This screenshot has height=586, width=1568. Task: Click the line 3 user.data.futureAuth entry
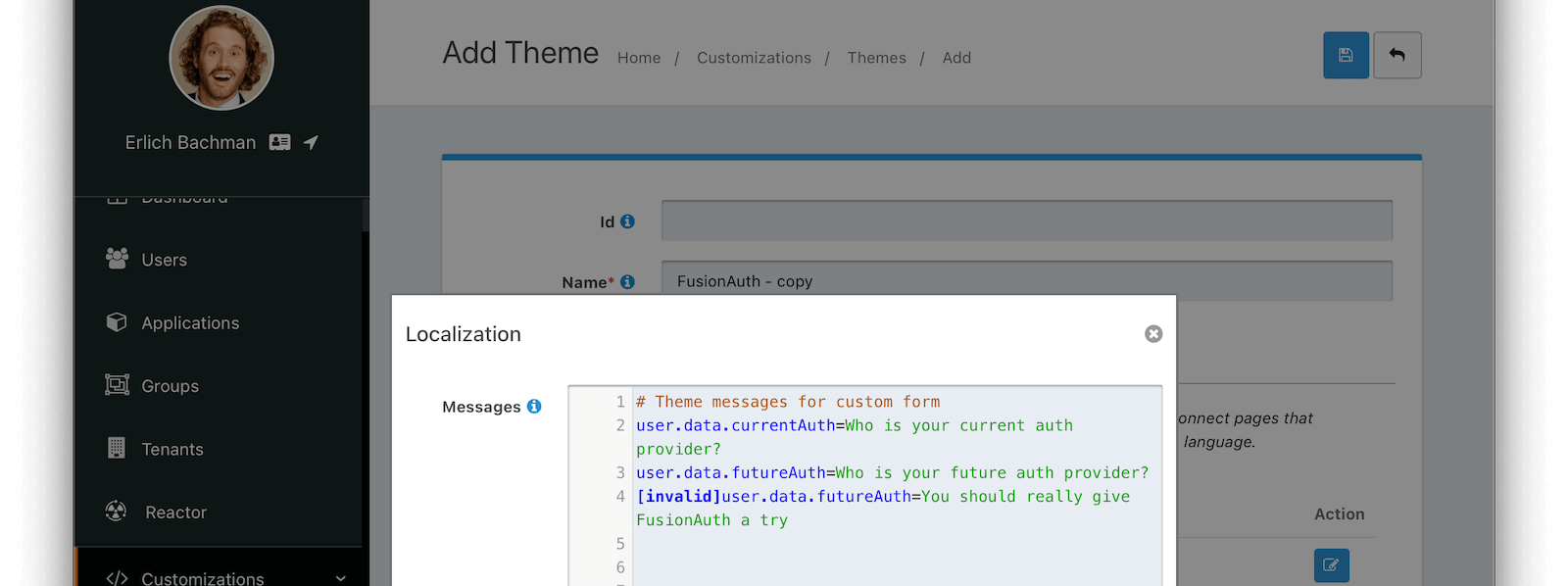tap(892, 472)
